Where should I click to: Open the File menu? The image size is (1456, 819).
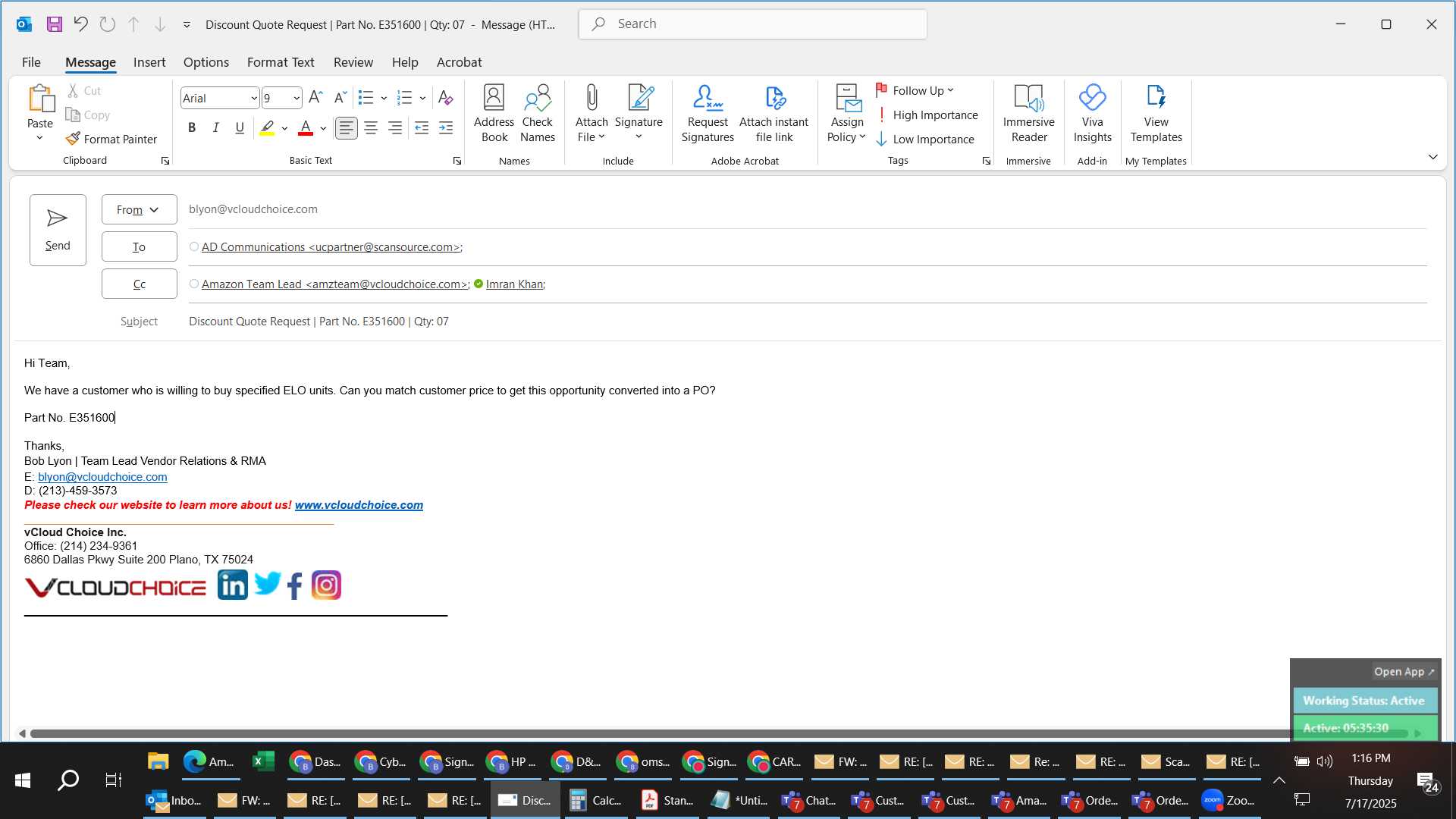point(31,62)
